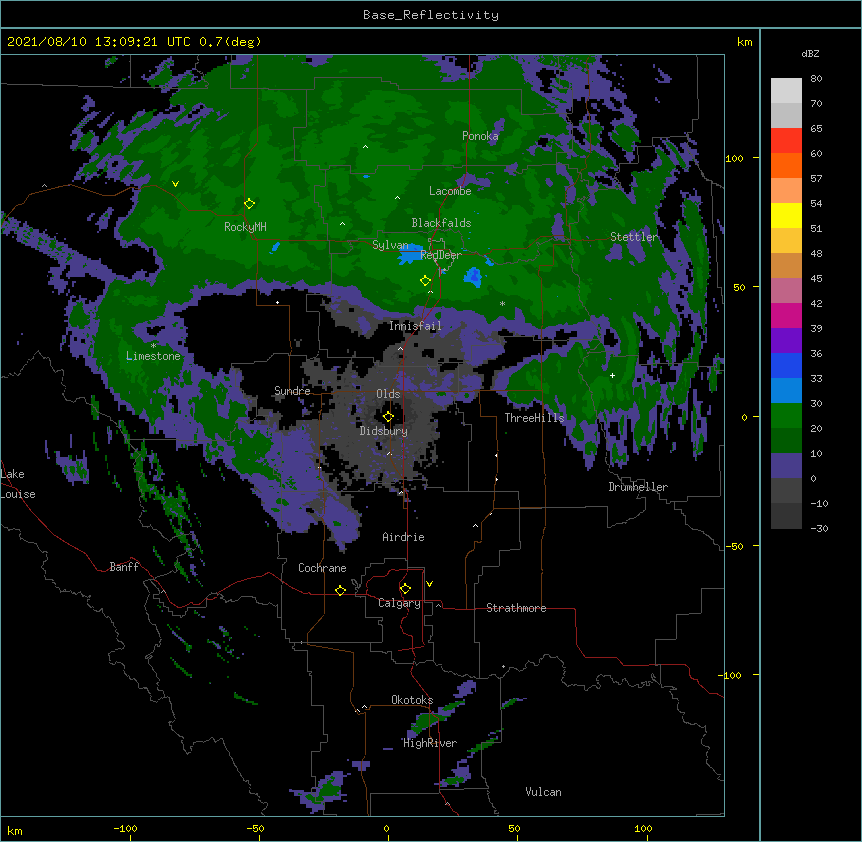862x842 pixels.
Task: Click the Base_Reflectivity title
Action: click(431, 15)
